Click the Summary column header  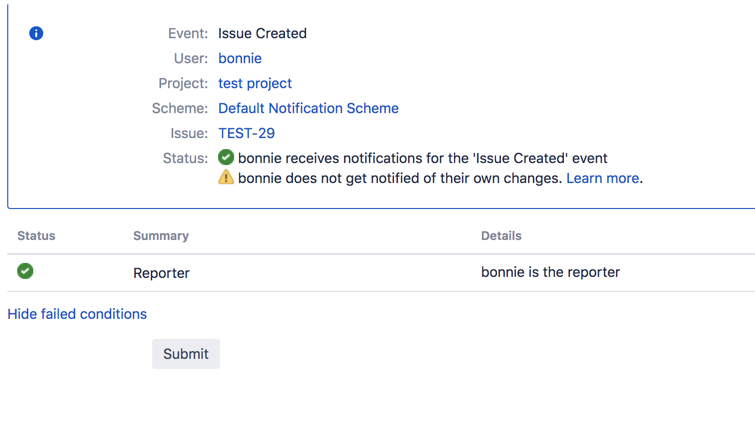161,236
